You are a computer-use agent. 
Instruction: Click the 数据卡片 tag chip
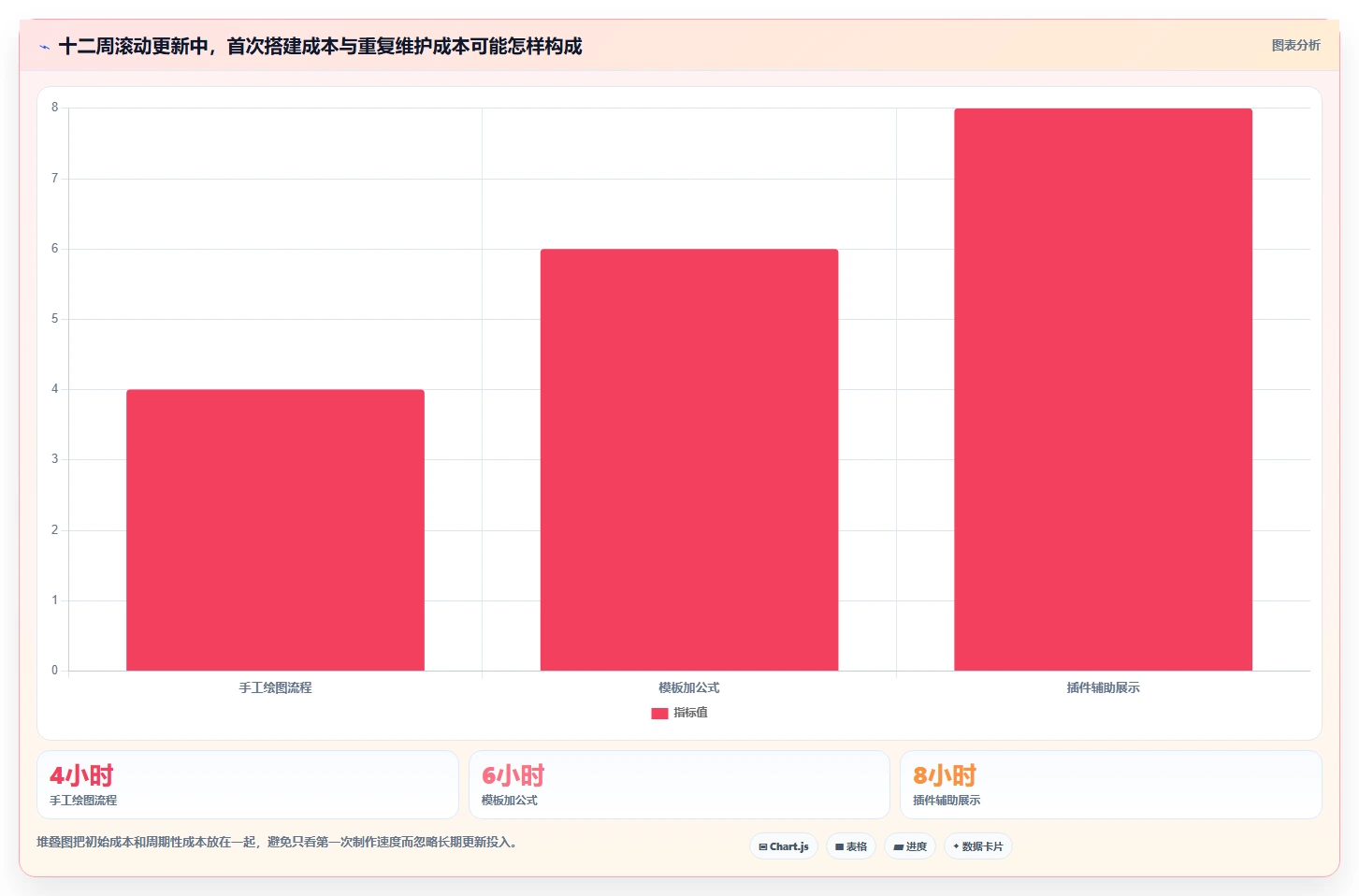[x=977, y=846]
